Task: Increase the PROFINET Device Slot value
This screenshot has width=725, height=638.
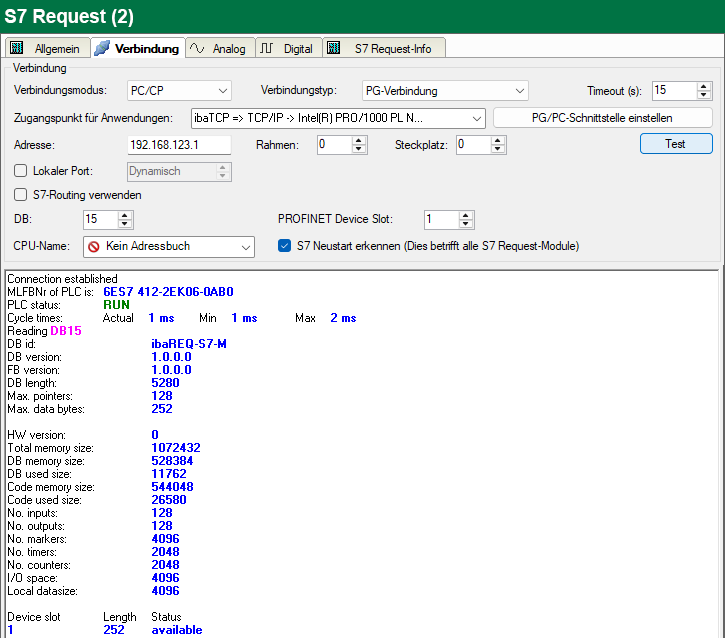Action: coord(467,215)
